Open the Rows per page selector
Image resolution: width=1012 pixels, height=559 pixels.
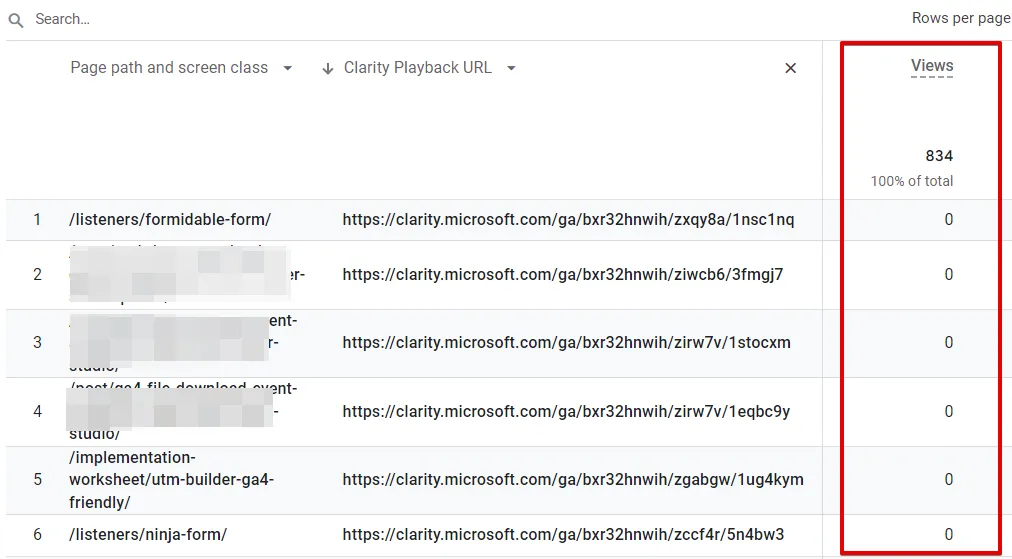click(x=960, y=18)
